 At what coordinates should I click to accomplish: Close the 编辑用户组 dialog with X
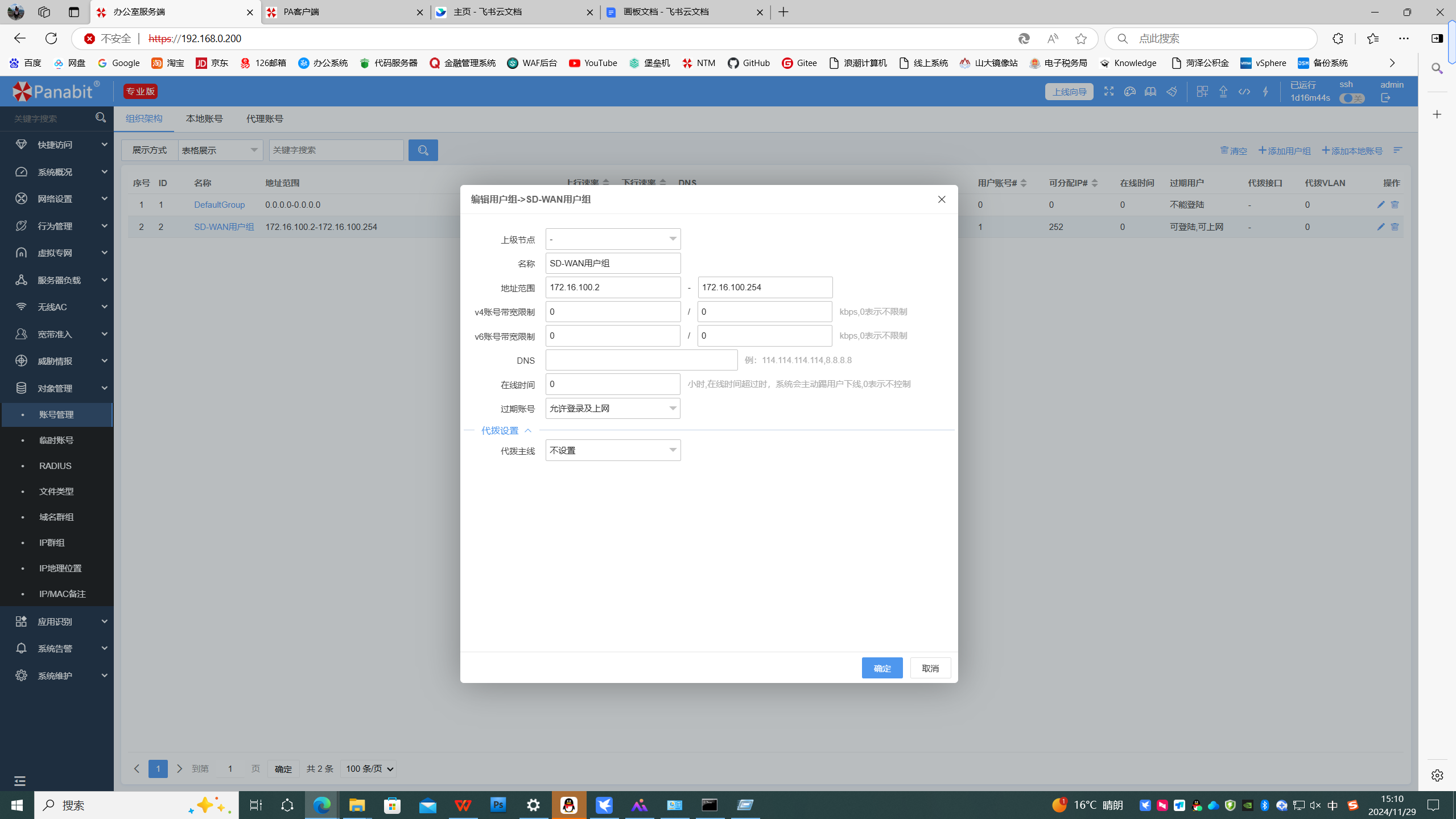click(x=941, y=199)
